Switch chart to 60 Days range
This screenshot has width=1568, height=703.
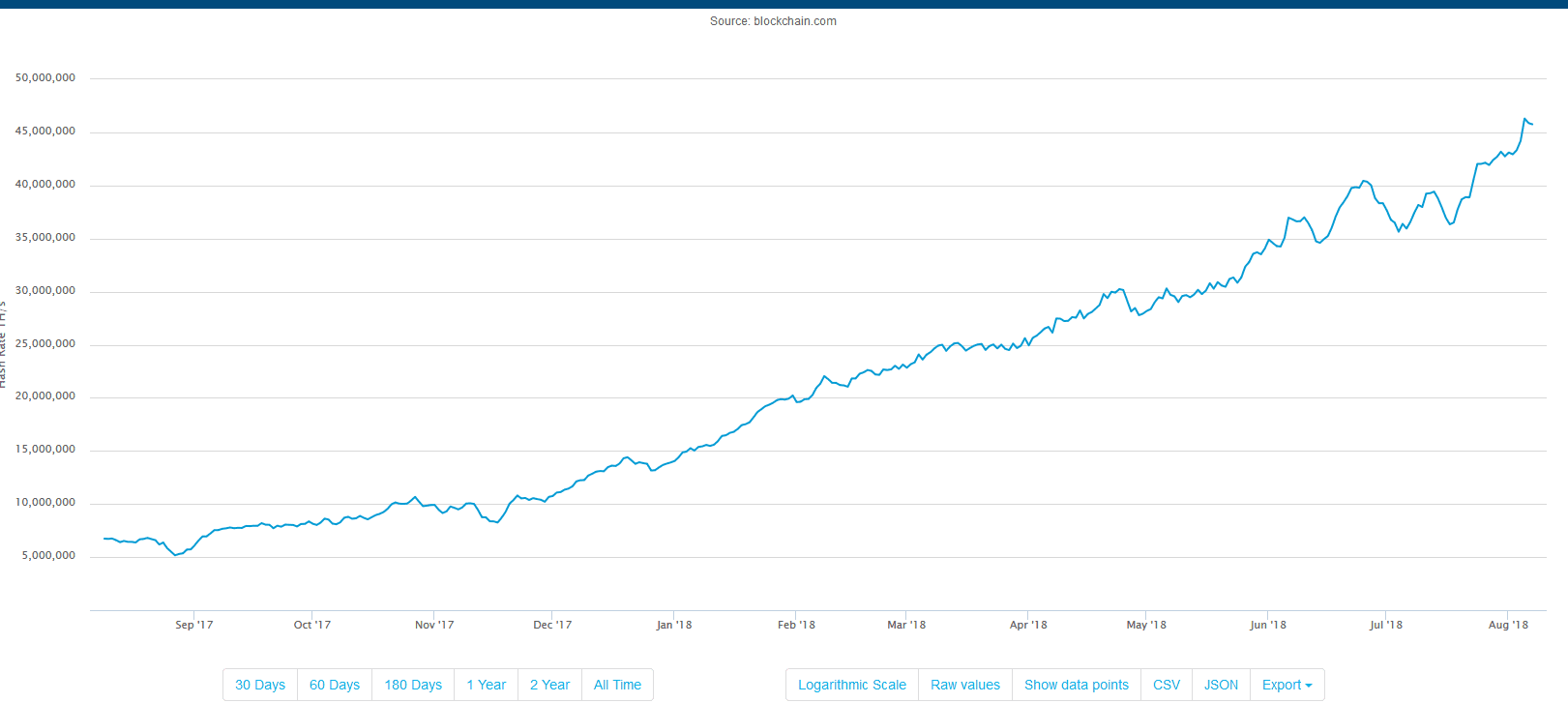[x=335, y=685]
